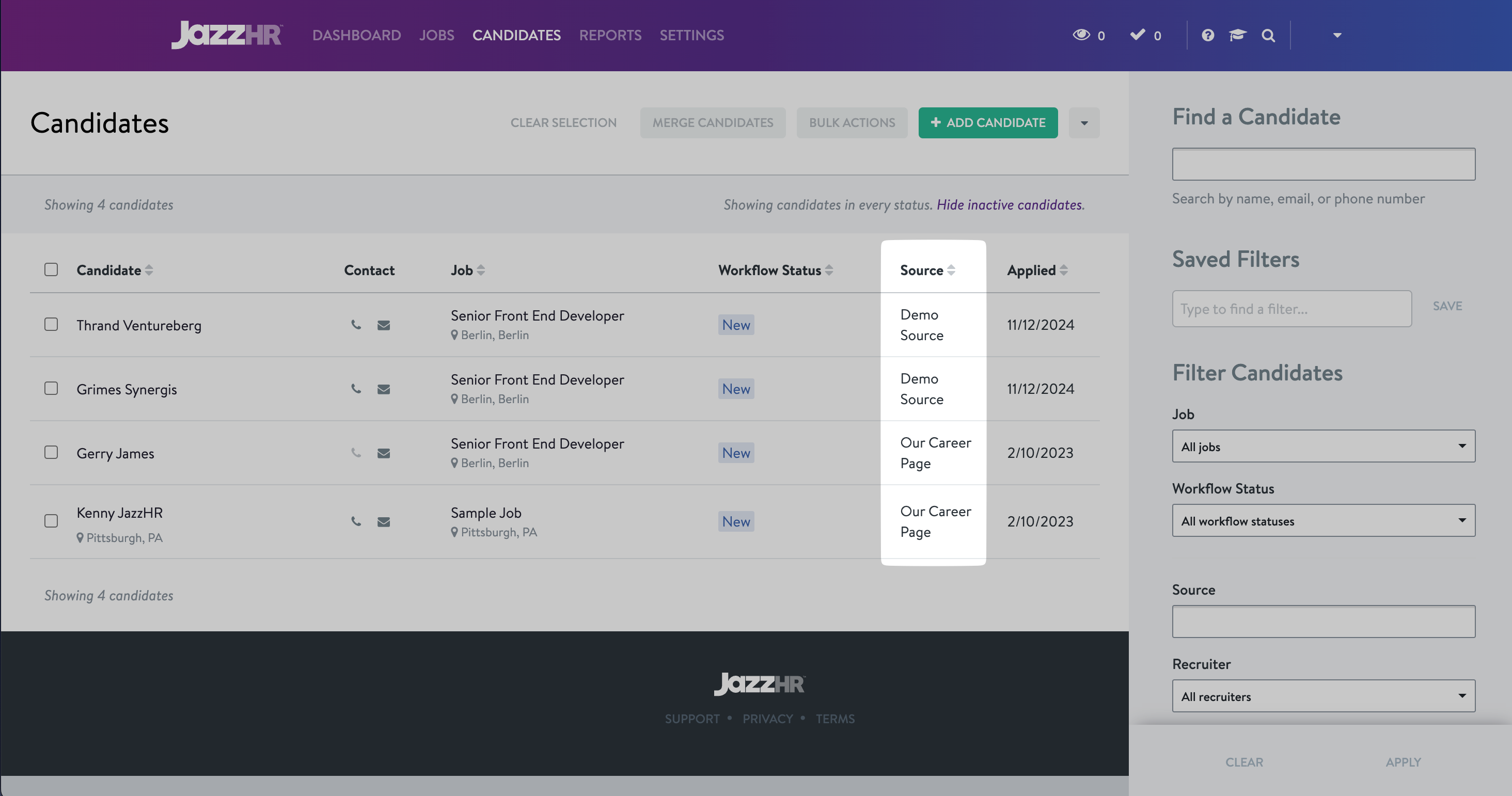Click Clear Selection
The width and height of the screenshot is (1512, 796).
(x=563, y=122)
